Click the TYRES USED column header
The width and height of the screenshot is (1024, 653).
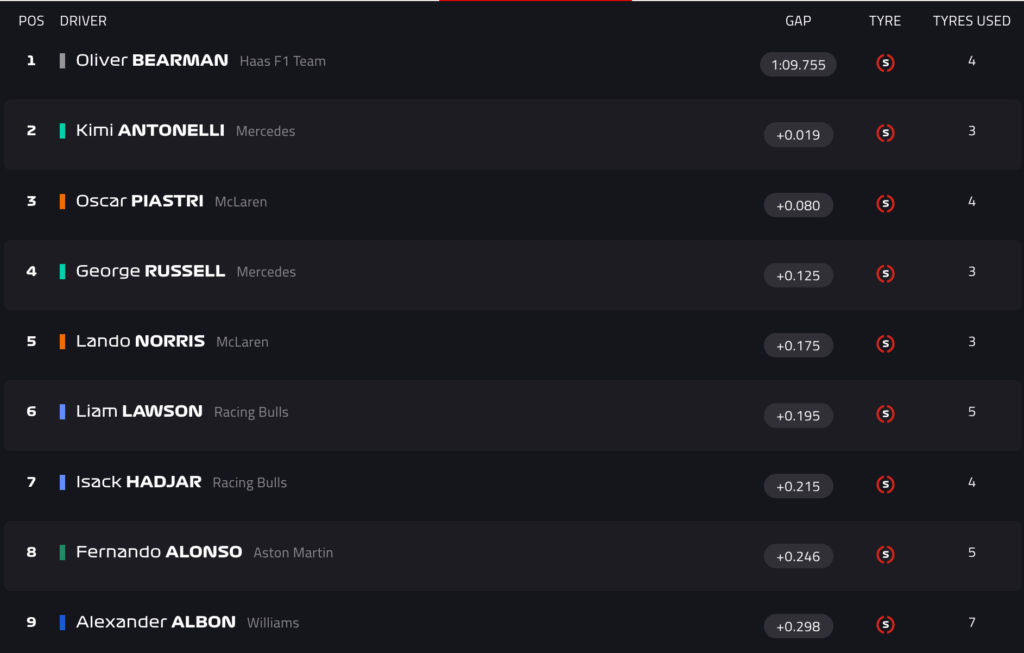[971, 20]
